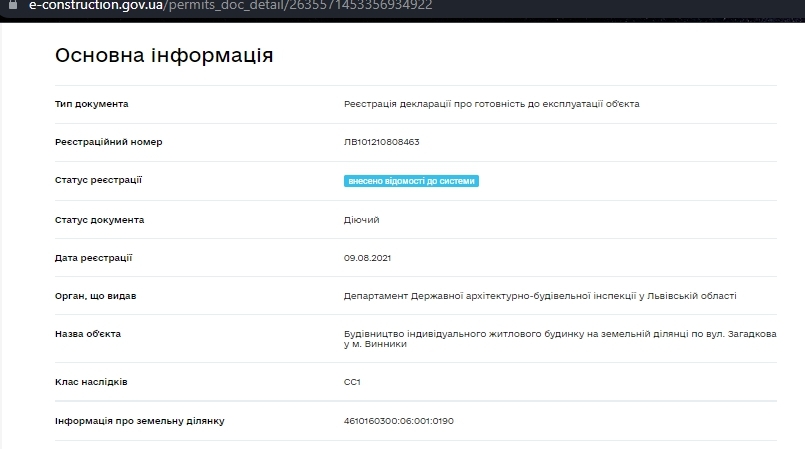The height and width of the screenshot is (449, 805).
Task: Click the 'Статус реєстрації' label
Action: 98,180
